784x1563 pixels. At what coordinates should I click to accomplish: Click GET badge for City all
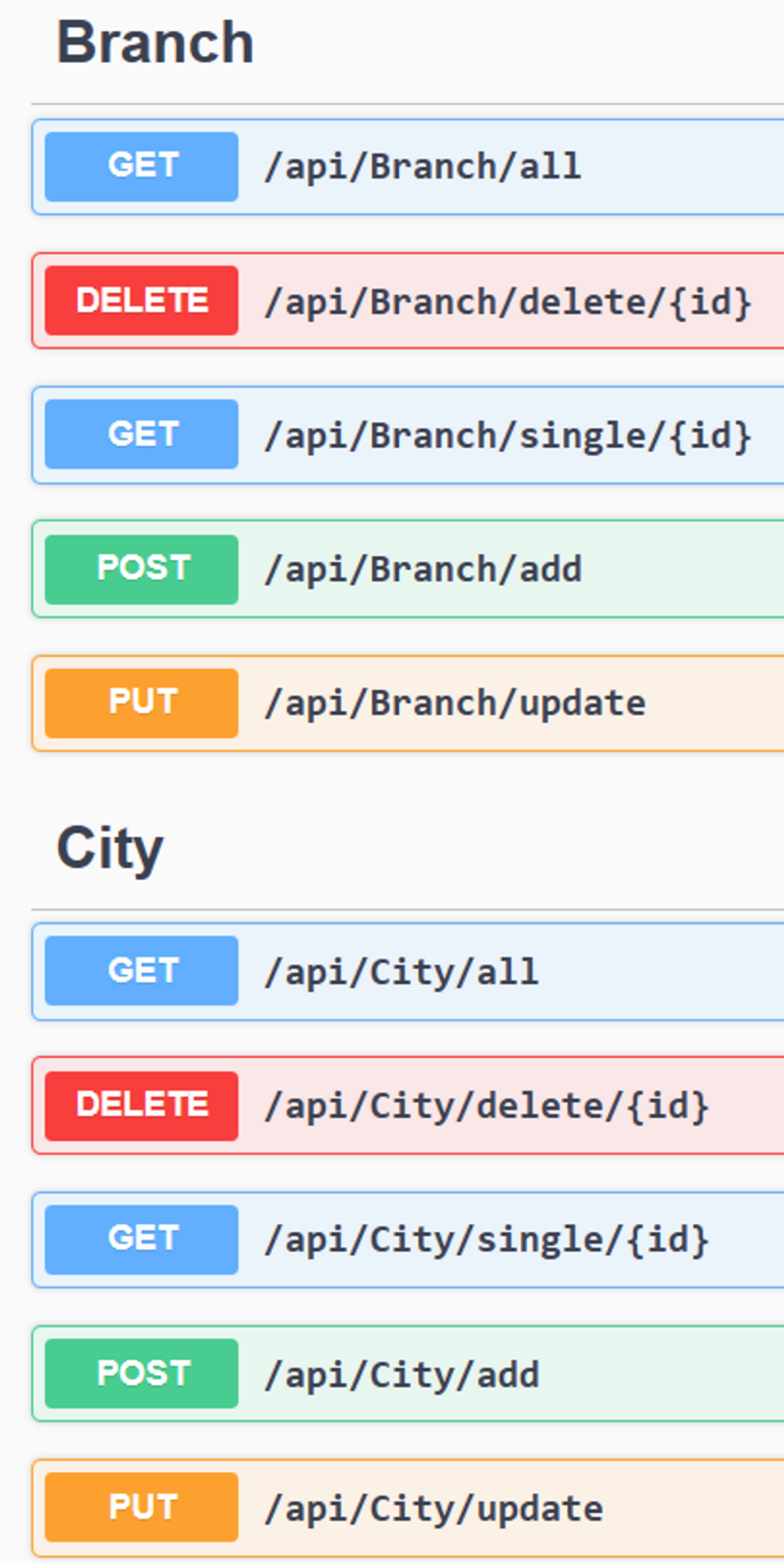(x=142, y=970)
